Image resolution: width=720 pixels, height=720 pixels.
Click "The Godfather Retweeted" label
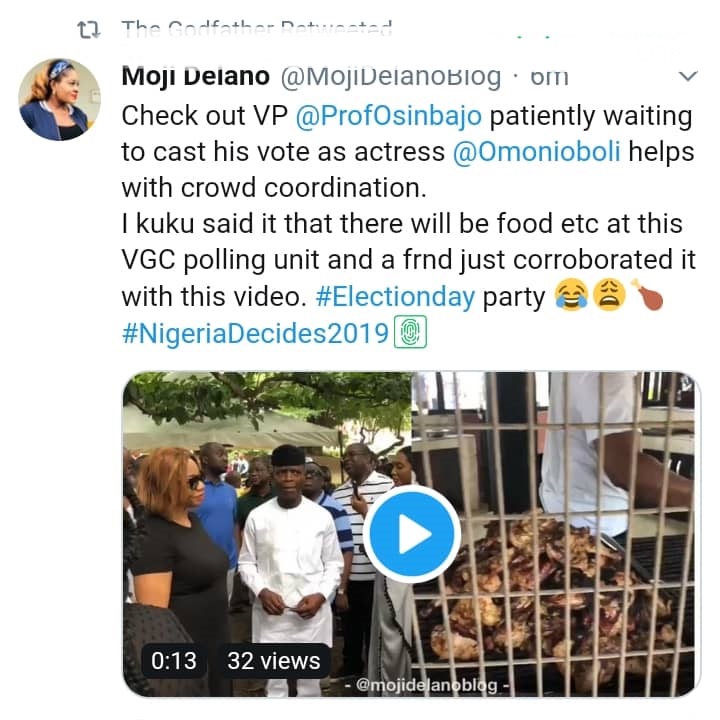pos(257,29)
